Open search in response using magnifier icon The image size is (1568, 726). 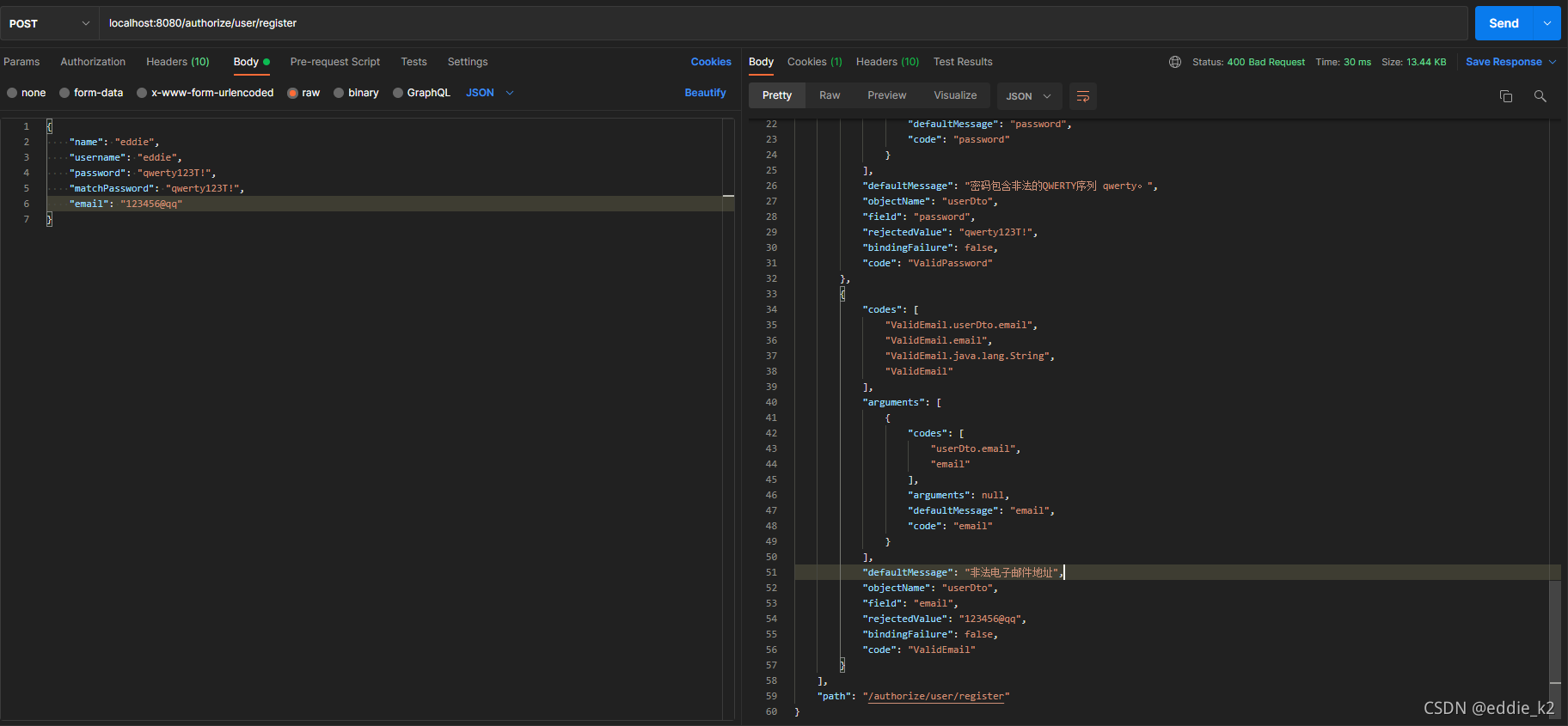pyautogui.click(x=1540, y=96)
